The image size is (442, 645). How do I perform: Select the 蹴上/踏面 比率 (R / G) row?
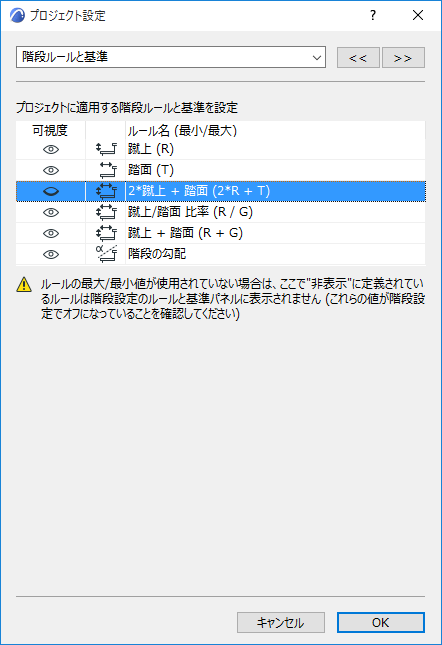click(221, 212)
